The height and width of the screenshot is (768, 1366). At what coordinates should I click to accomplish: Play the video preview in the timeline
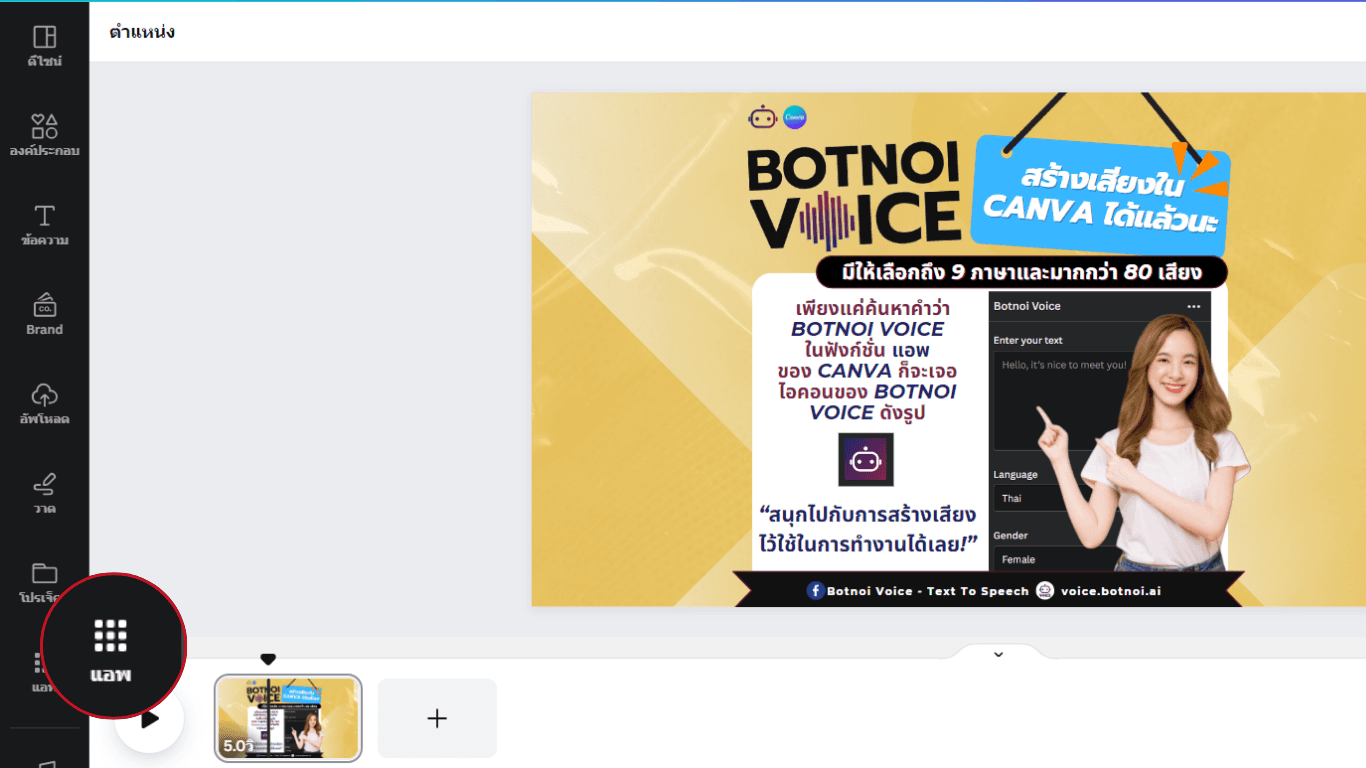coord(150,718)
